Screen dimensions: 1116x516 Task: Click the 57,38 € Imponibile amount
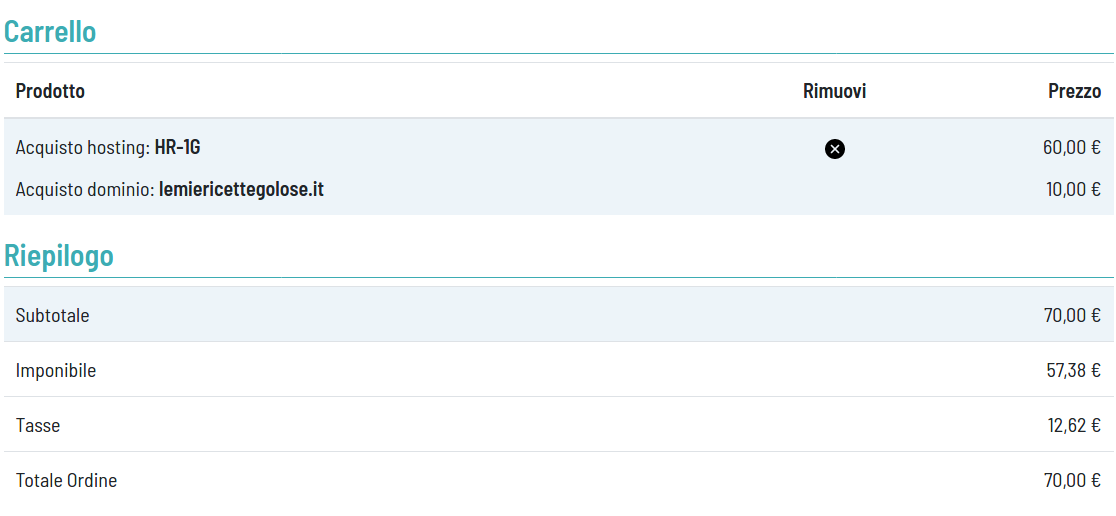[x=1073, y=370]
